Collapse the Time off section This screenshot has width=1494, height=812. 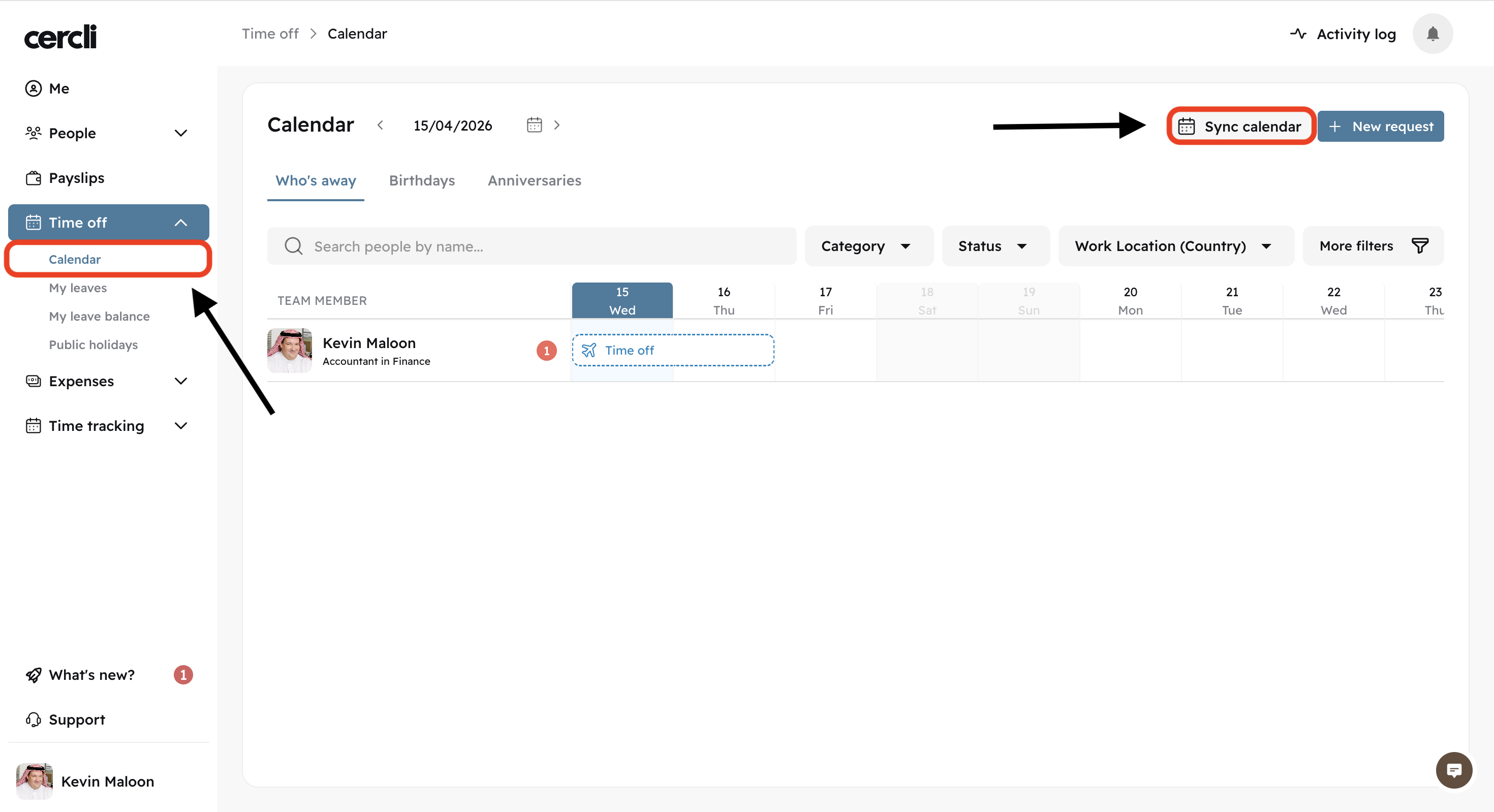(181, 223)
